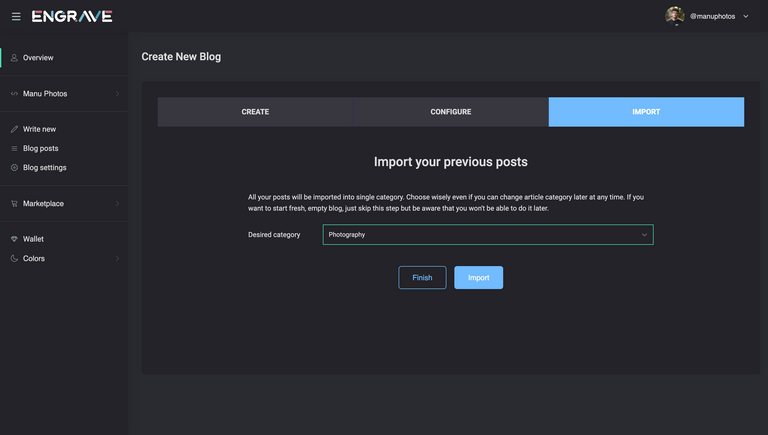Click the Blog settings gear icon

(x=14, y=168)
